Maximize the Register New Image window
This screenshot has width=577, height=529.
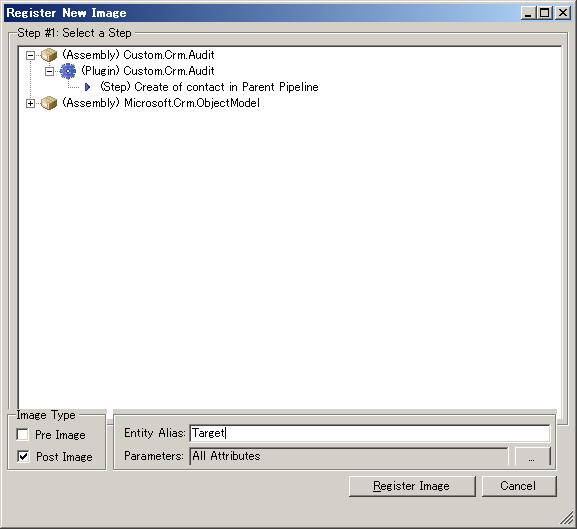545,13
